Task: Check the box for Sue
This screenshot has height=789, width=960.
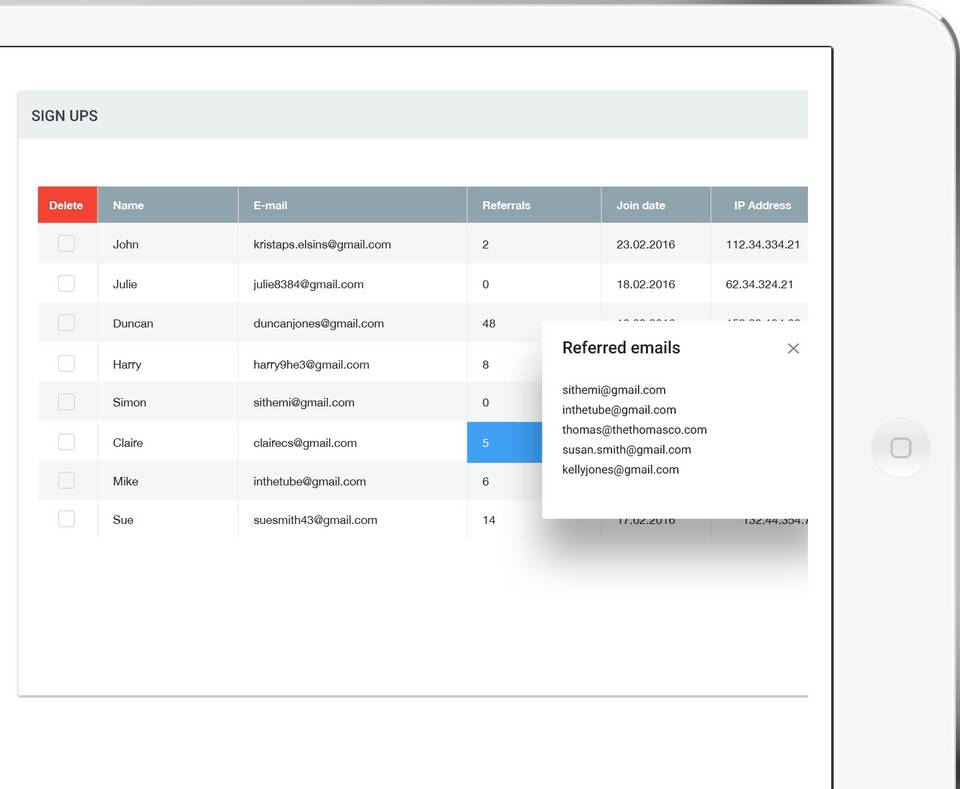Action: [x=66, y=519]
